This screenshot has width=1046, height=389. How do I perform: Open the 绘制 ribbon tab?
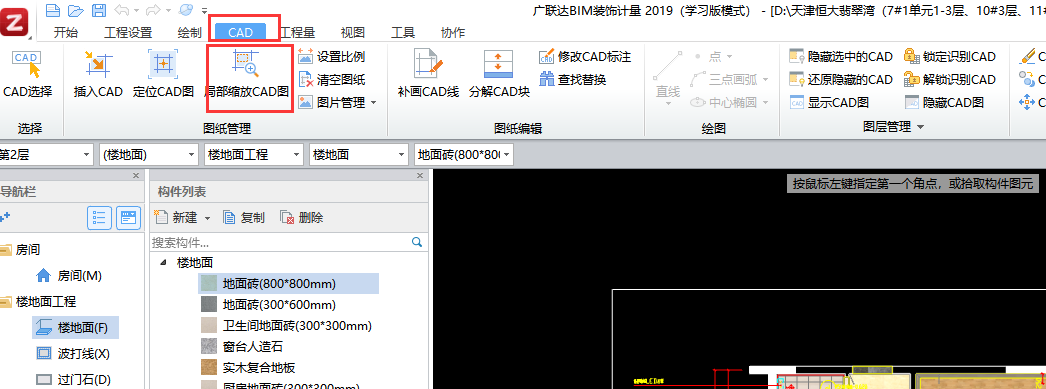(189, 32)
